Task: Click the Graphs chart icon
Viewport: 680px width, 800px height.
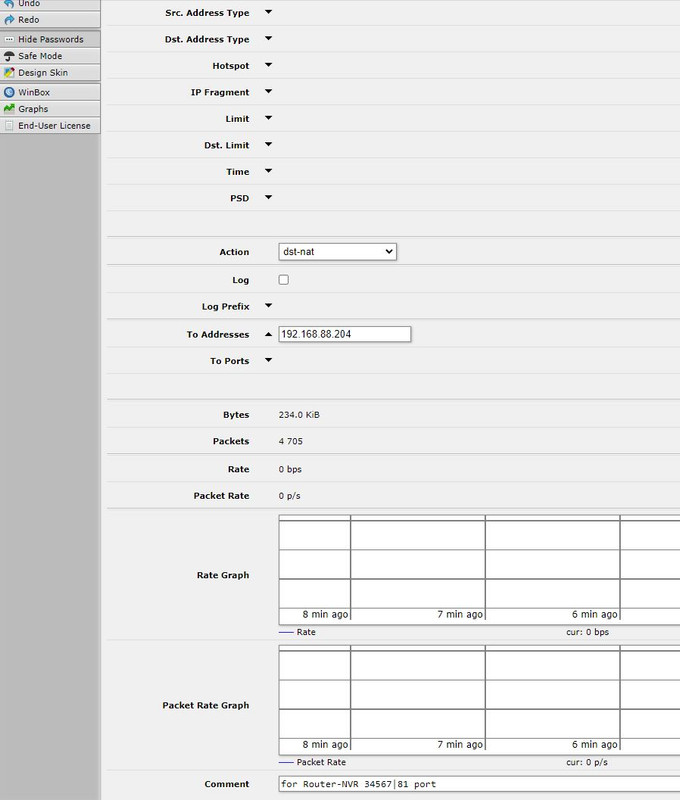Action: (9, 109)
